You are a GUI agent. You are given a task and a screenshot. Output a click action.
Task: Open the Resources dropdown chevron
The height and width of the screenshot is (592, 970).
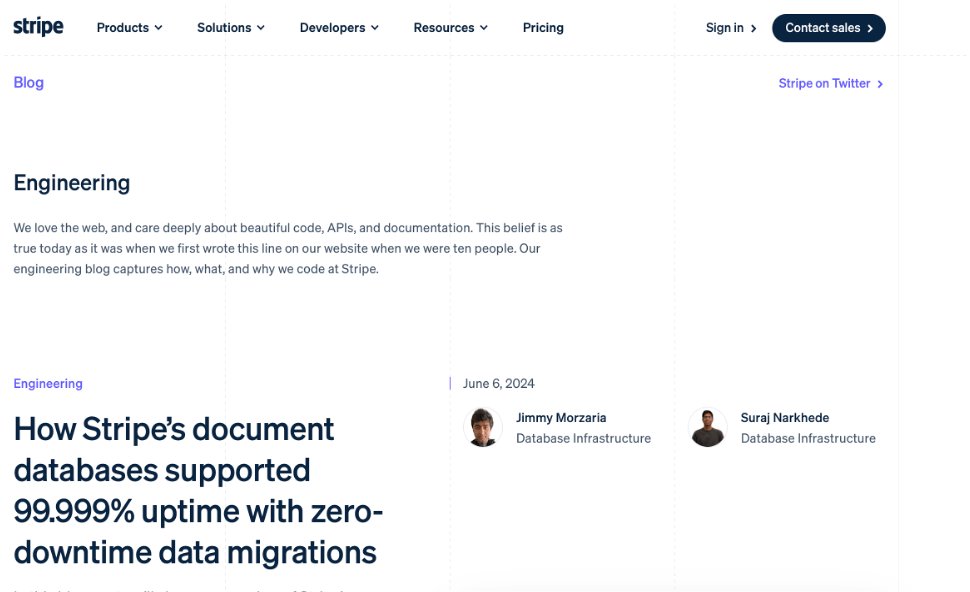point(484,28)
